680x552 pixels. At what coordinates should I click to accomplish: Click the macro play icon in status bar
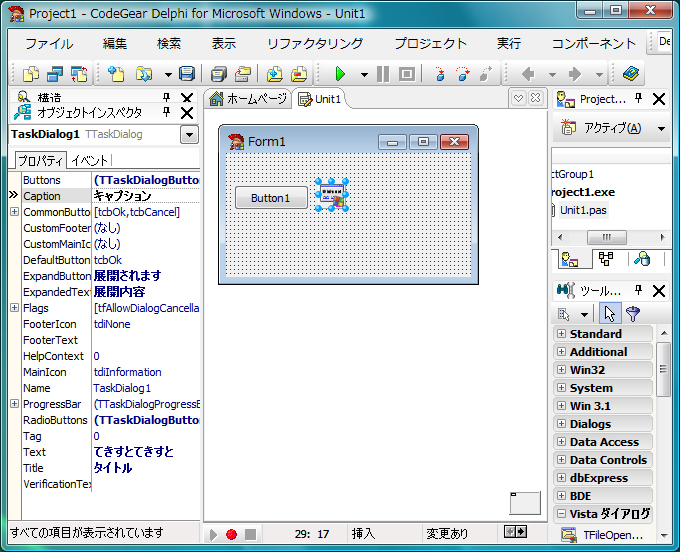click(x=213, y=534)
